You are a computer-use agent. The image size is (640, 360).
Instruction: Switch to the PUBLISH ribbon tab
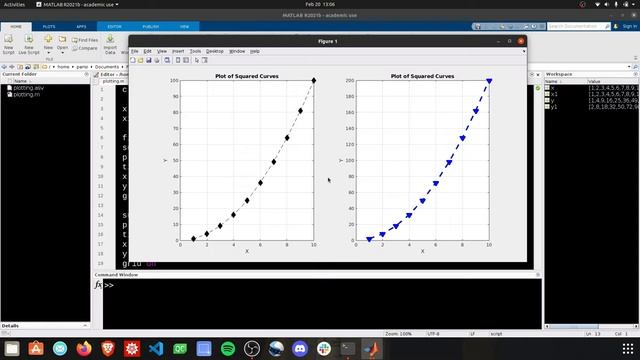(151, 27)
